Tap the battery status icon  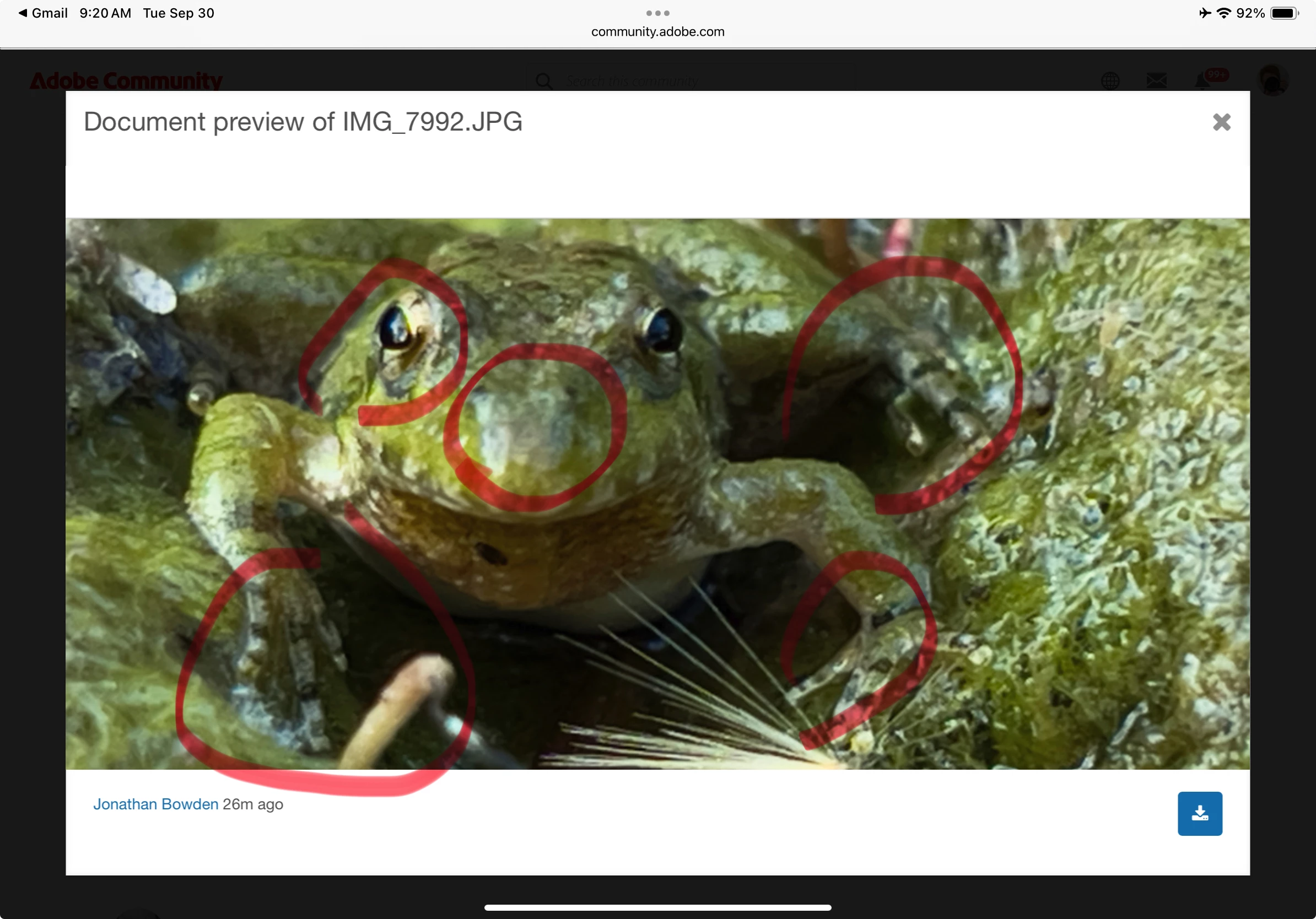point(1284,13)
